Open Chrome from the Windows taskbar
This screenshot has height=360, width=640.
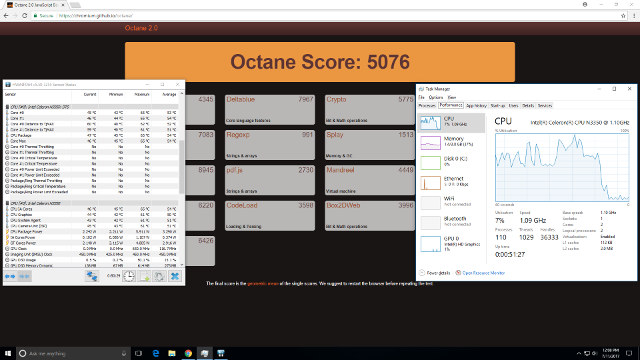[x=188, y=353]
